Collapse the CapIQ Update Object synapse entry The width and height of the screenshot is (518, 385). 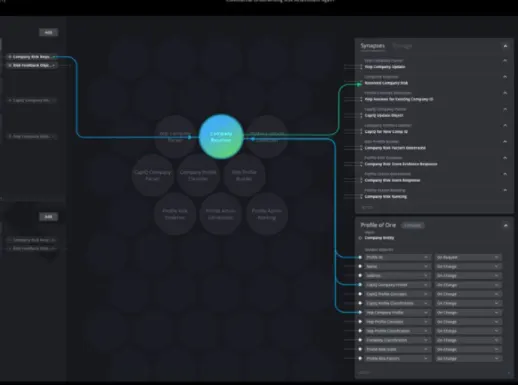pos(505,109)
